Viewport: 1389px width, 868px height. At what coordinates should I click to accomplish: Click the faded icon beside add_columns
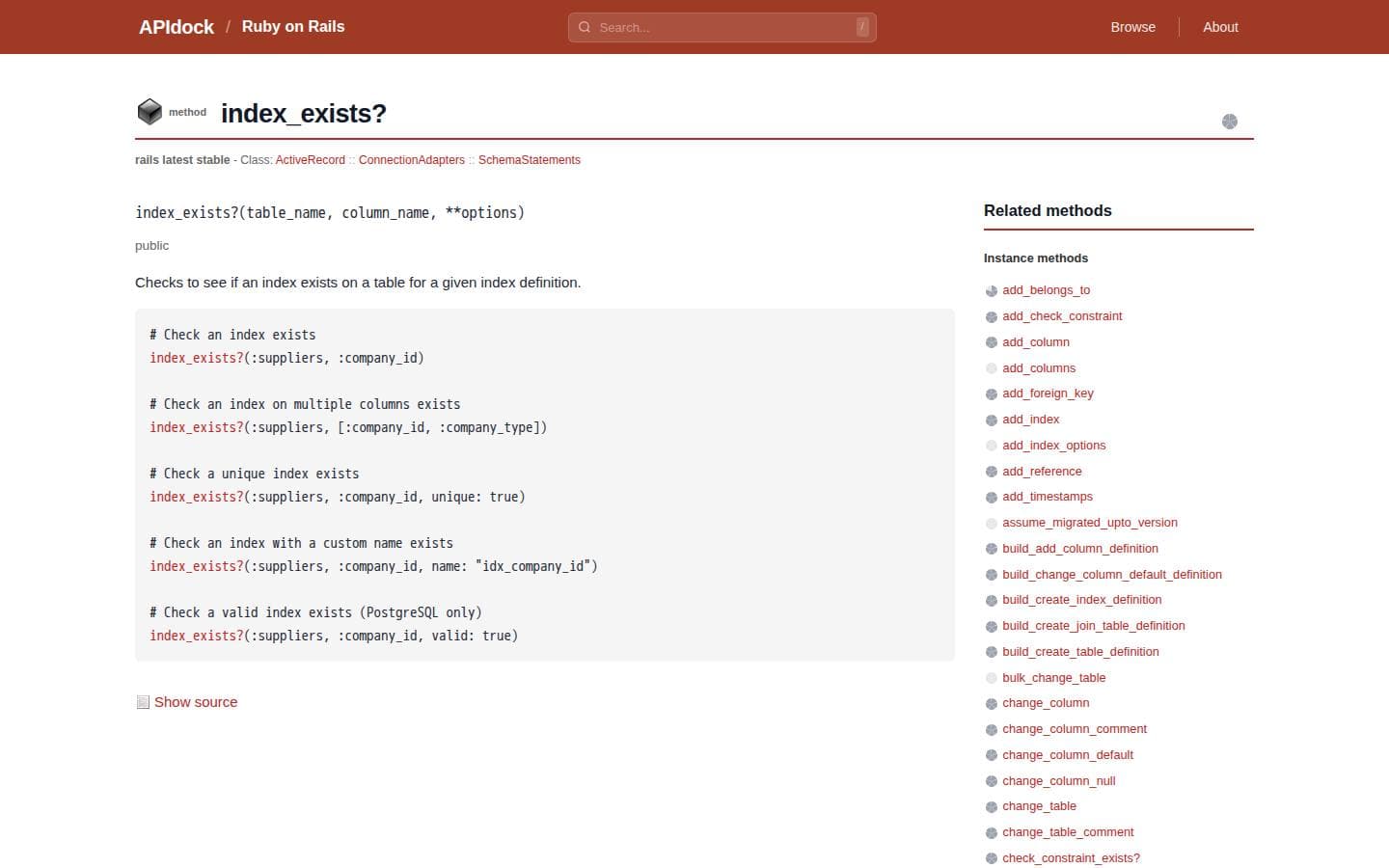(x=992, y=368)
